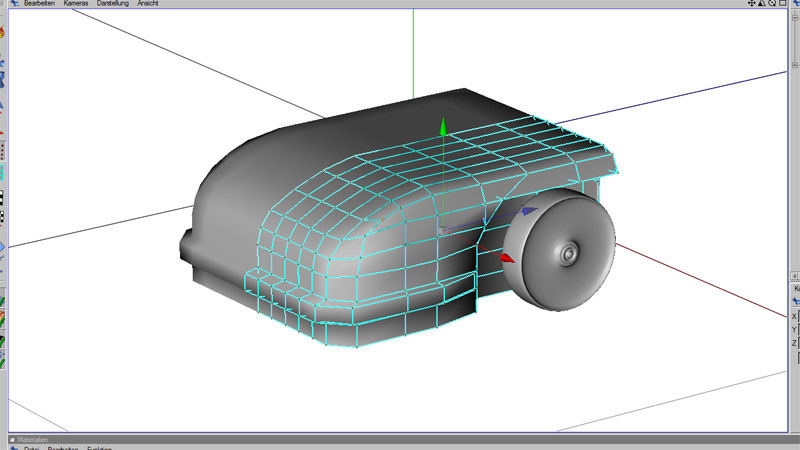Click the viewport grip icon beside Bearbeiten

point(13,4)
